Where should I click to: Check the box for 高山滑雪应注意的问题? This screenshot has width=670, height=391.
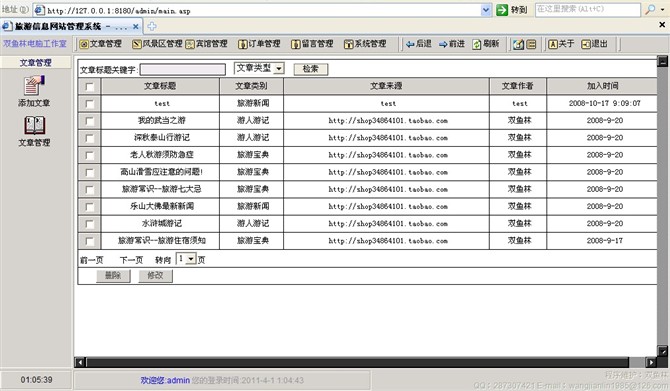89,172
